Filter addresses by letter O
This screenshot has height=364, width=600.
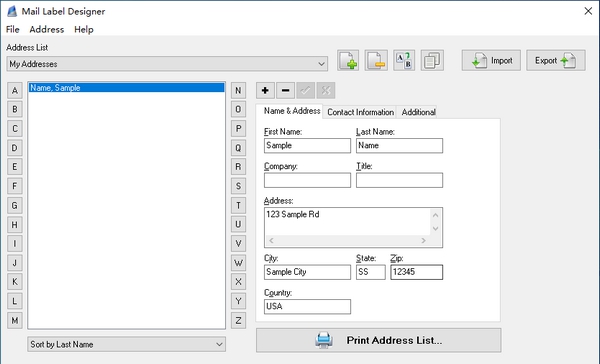(238, 109)
